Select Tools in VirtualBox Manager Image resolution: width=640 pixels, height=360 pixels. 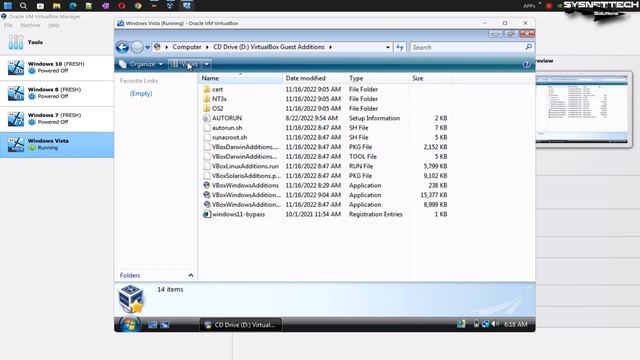click(x=57, y=42)
